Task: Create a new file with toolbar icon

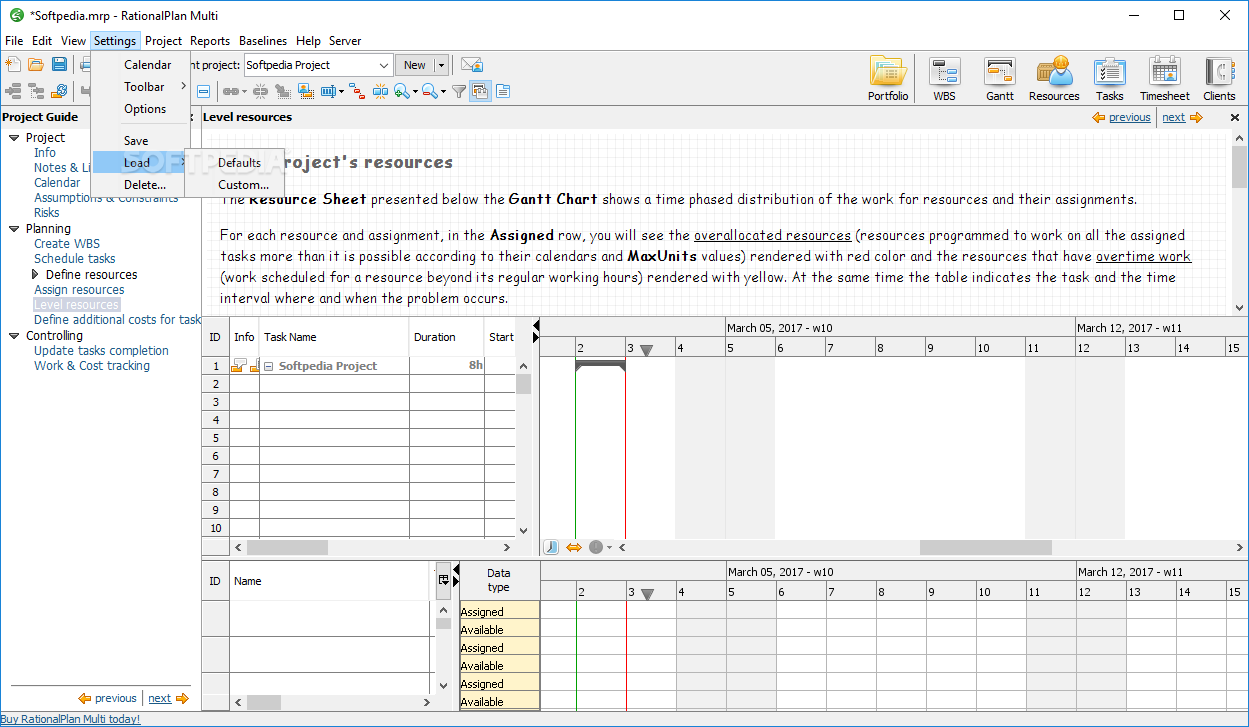Action: click(x=13, y=64)
